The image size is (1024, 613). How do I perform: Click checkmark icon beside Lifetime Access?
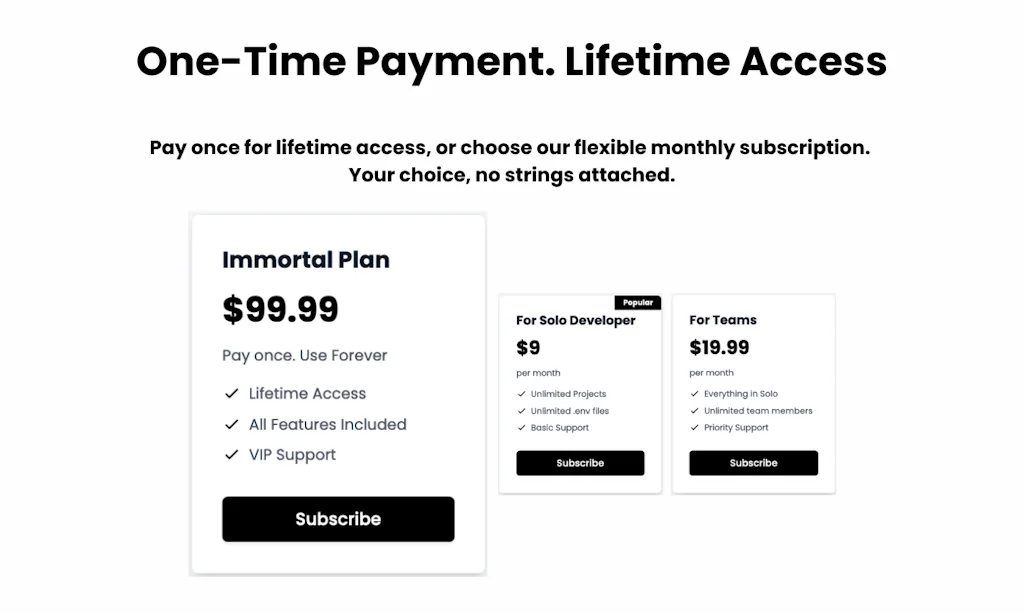(x=231, y=394)
